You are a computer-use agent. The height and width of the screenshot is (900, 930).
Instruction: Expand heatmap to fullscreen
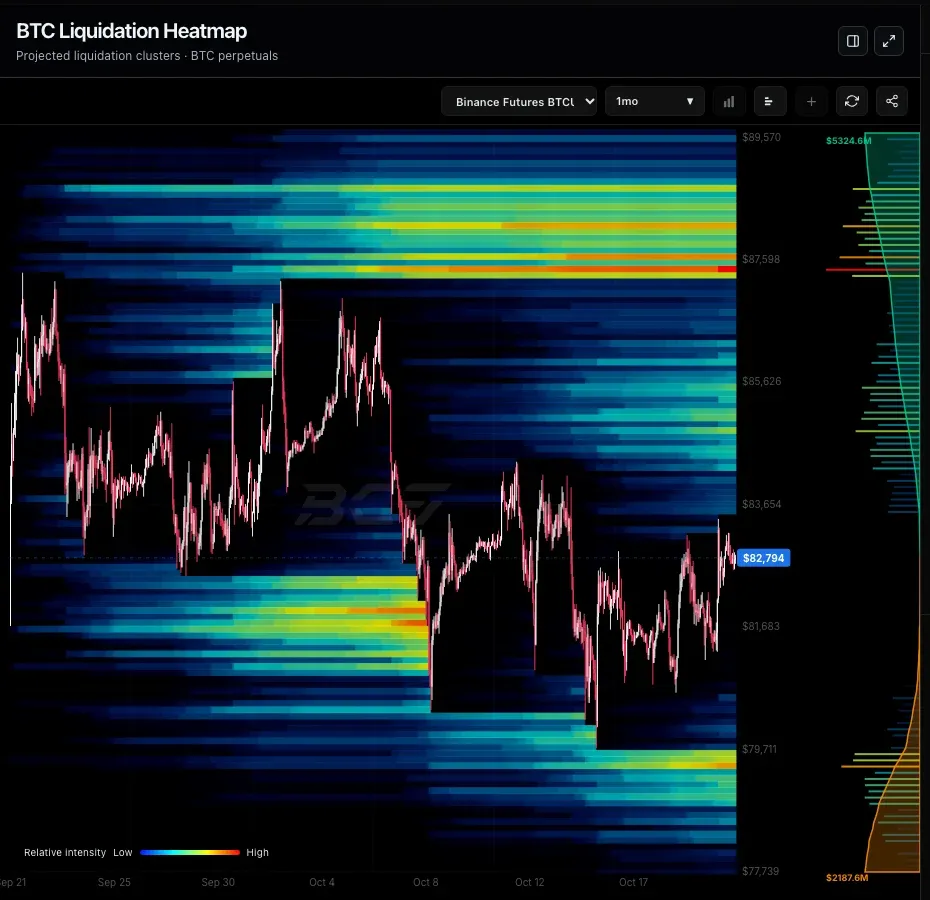pyautogui.click(x=888, y=41)
